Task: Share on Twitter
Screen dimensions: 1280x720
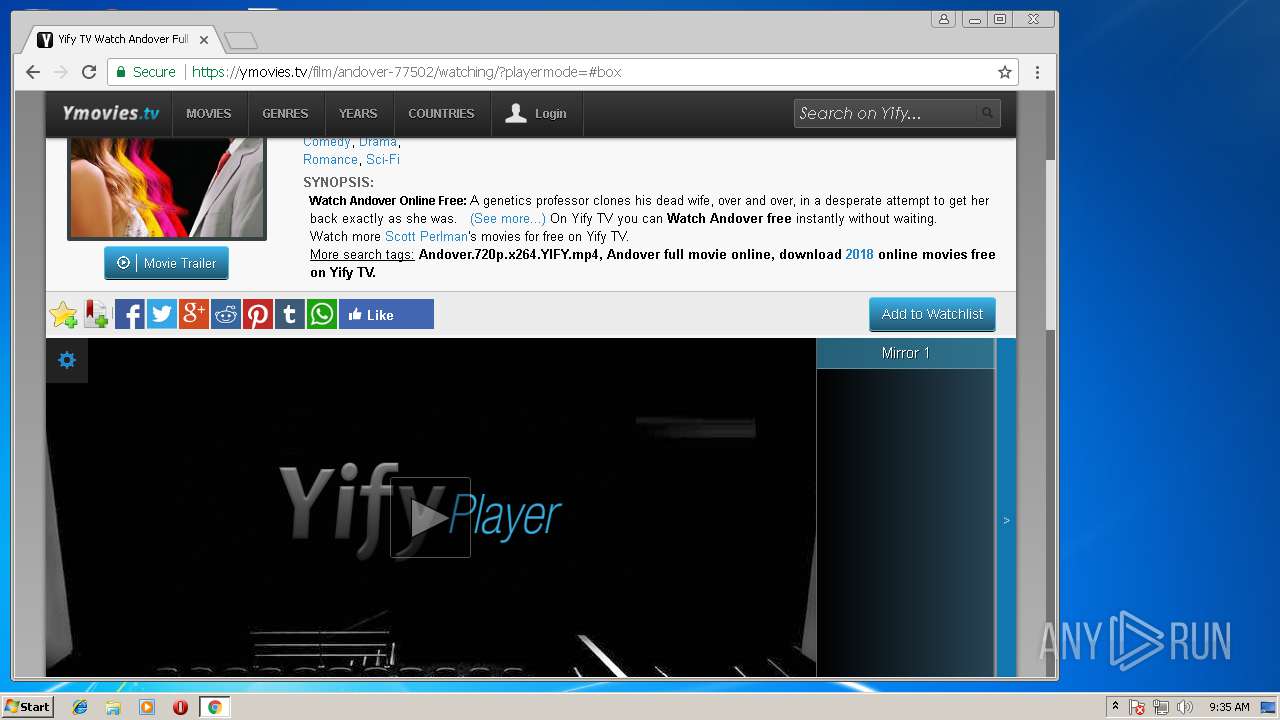Action: (162, 314)
